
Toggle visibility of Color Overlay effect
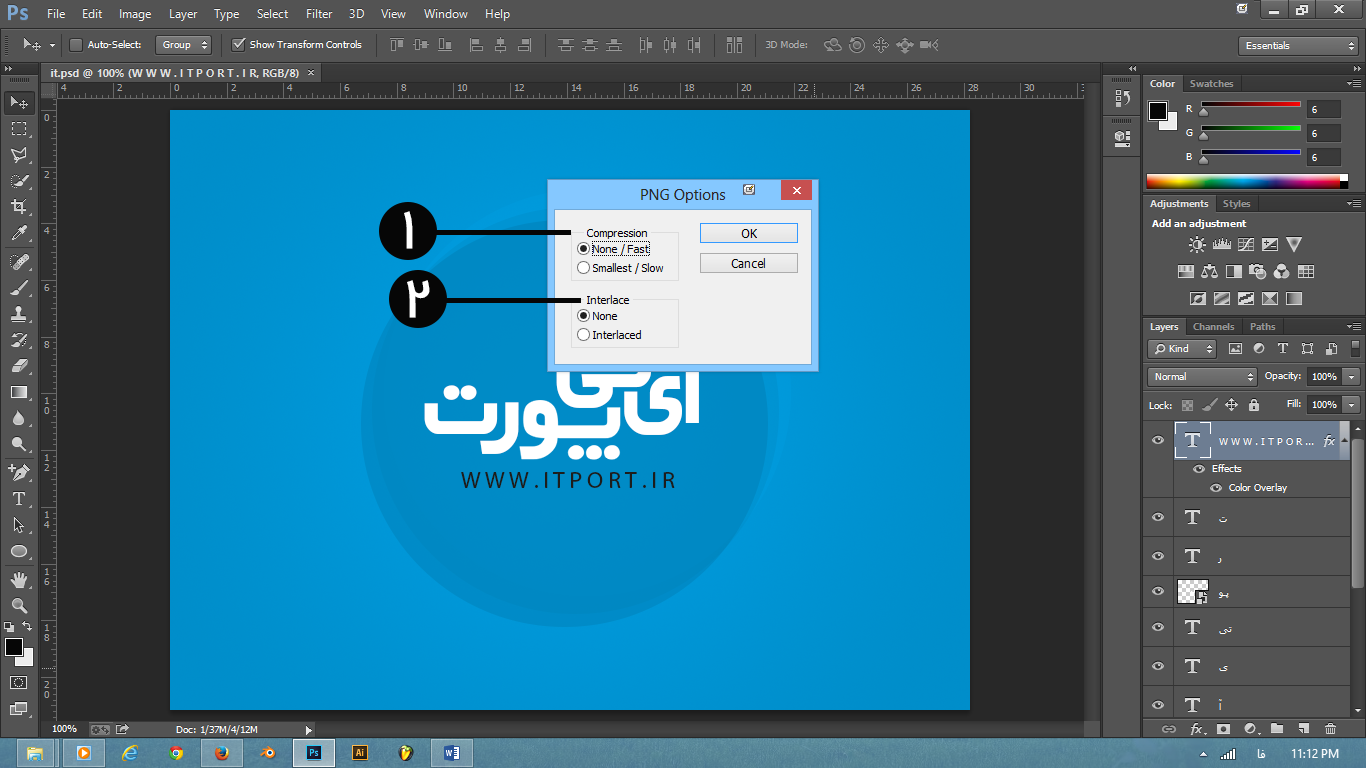(1216, 488)
